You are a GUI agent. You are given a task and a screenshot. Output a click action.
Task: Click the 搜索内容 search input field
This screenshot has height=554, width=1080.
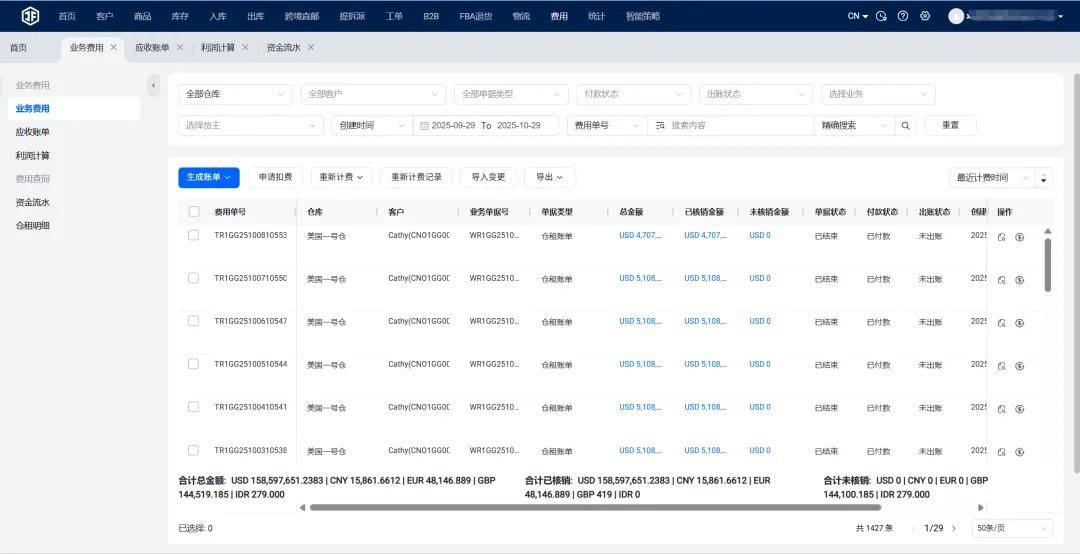(738, 125)
